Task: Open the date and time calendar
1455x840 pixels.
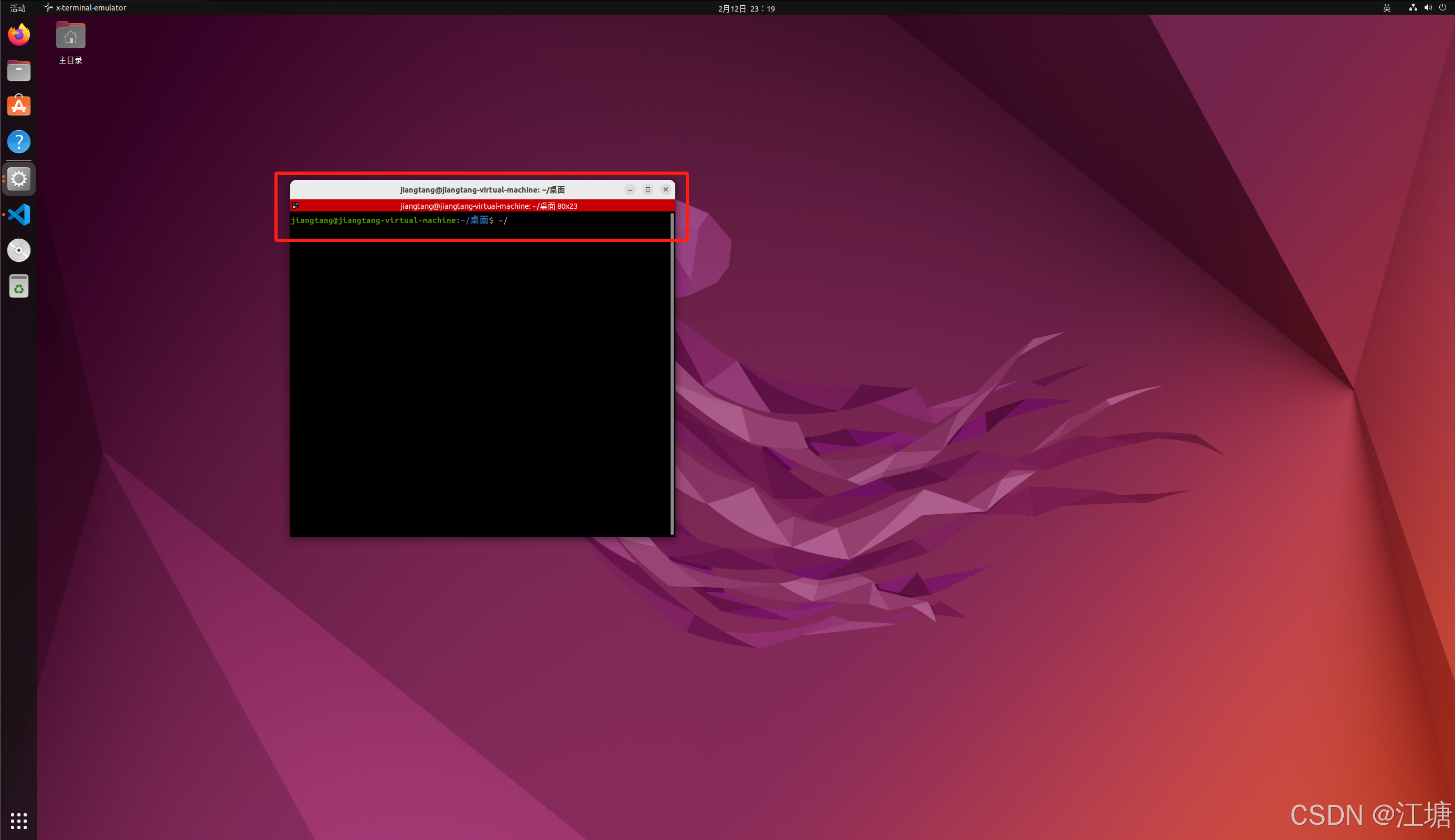Action: click(746, 8)
